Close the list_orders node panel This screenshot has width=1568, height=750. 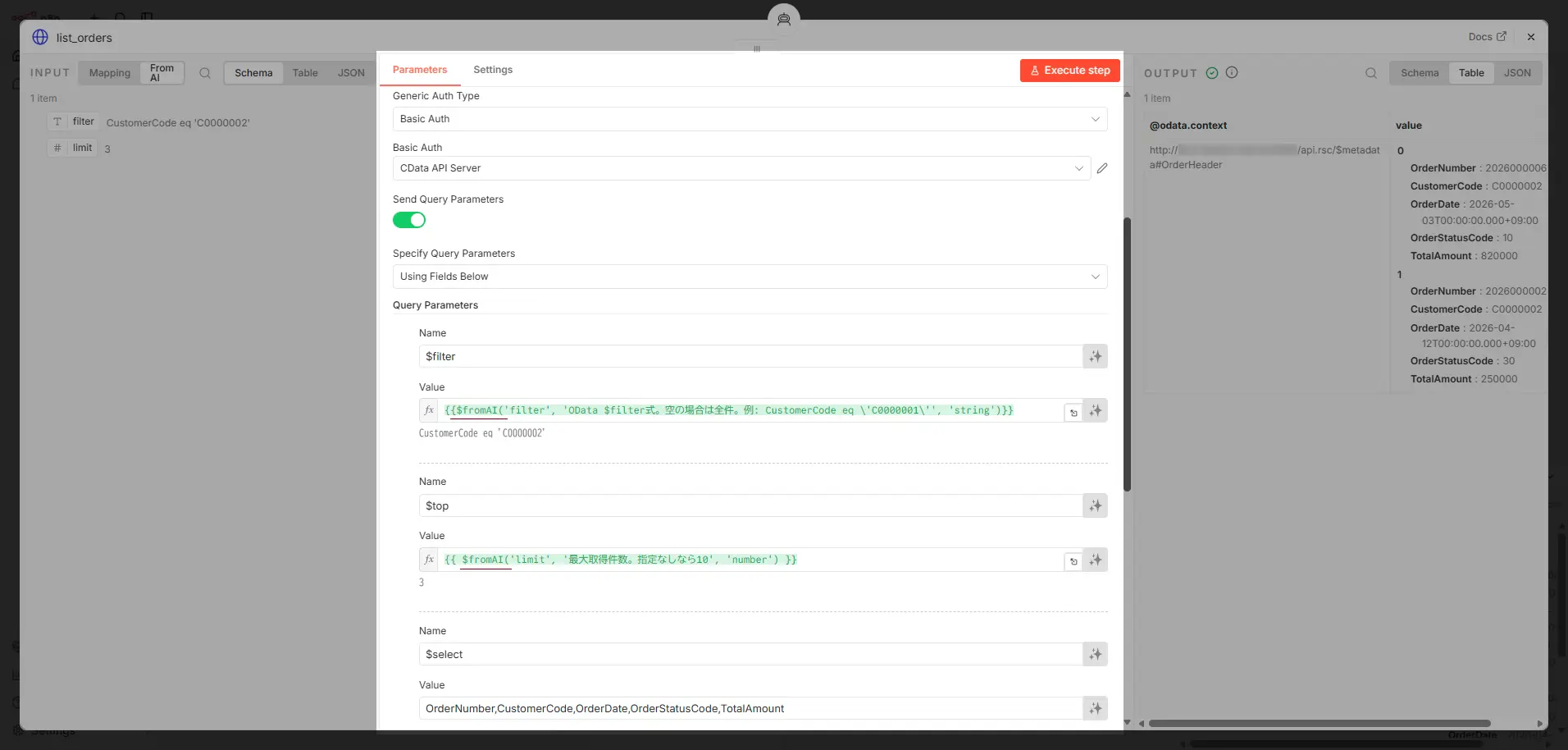tap(1531, 37)
